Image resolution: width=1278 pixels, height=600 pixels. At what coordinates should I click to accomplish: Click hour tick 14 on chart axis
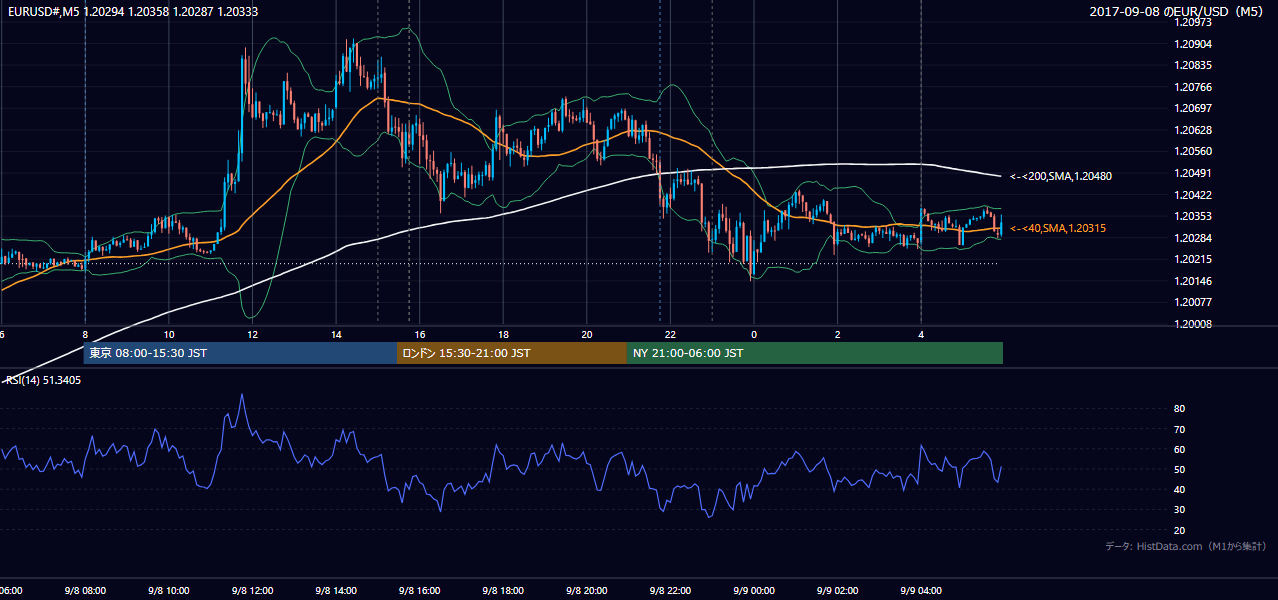click(x=337, y=335)
